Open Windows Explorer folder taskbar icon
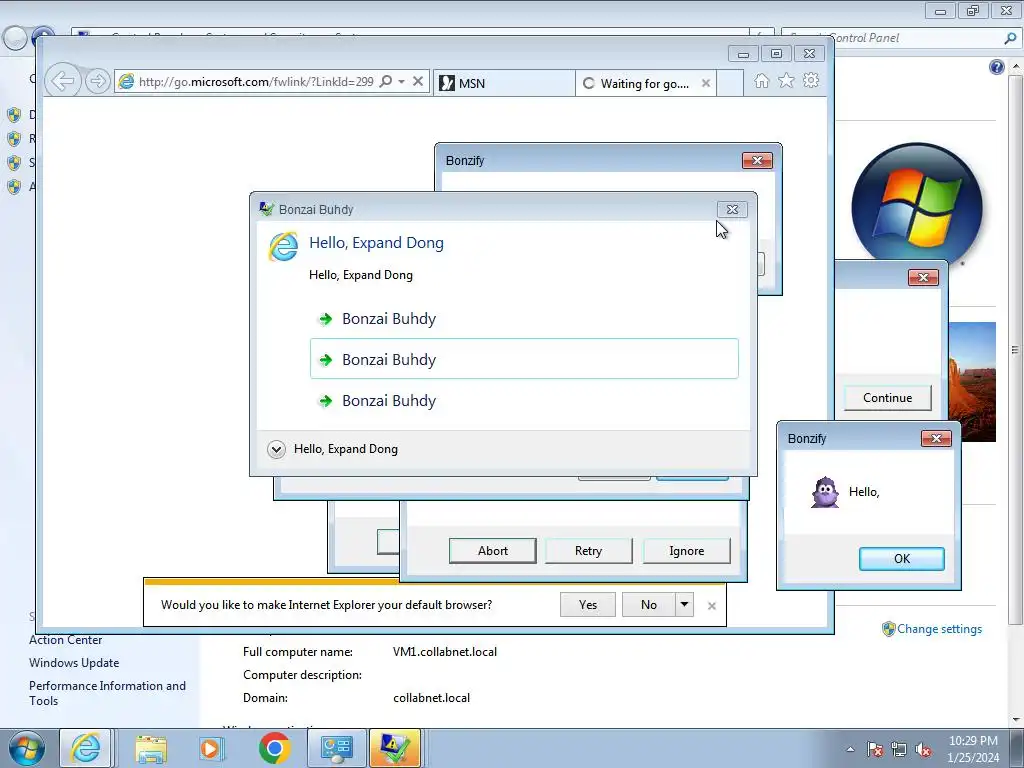This screenshot has width=1024, height=768. (151, 748)
